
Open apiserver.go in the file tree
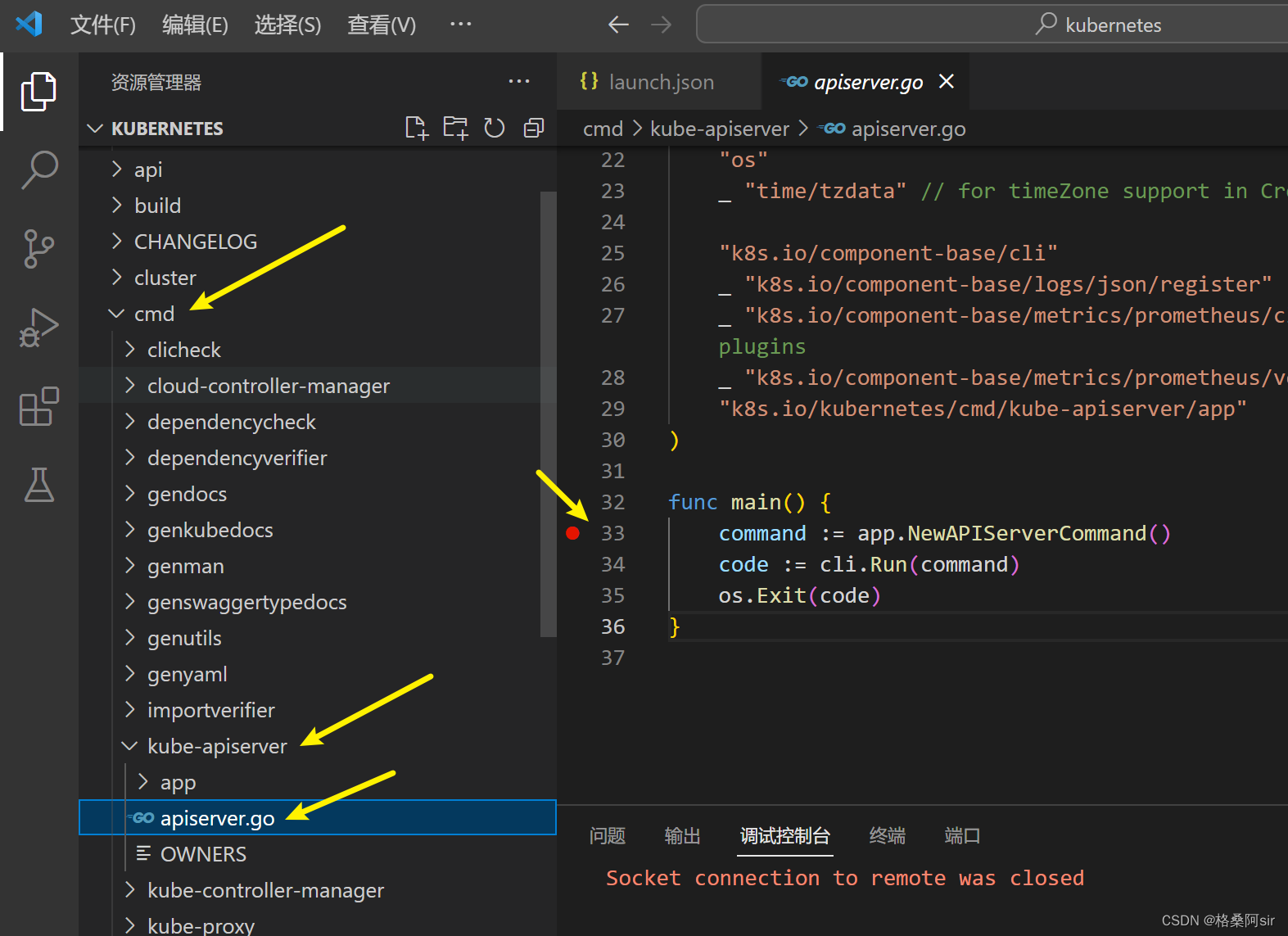tap(318, 818)
